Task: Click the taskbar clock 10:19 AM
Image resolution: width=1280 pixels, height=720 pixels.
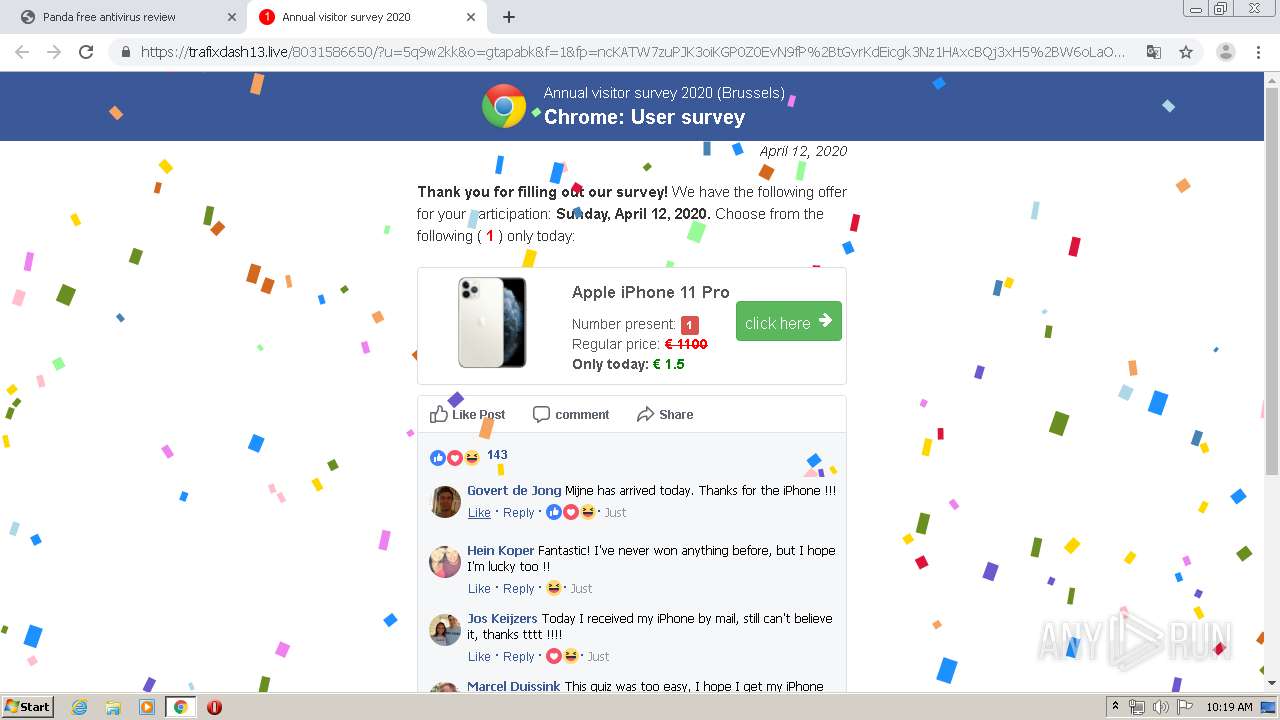Action: (1229, 707)
